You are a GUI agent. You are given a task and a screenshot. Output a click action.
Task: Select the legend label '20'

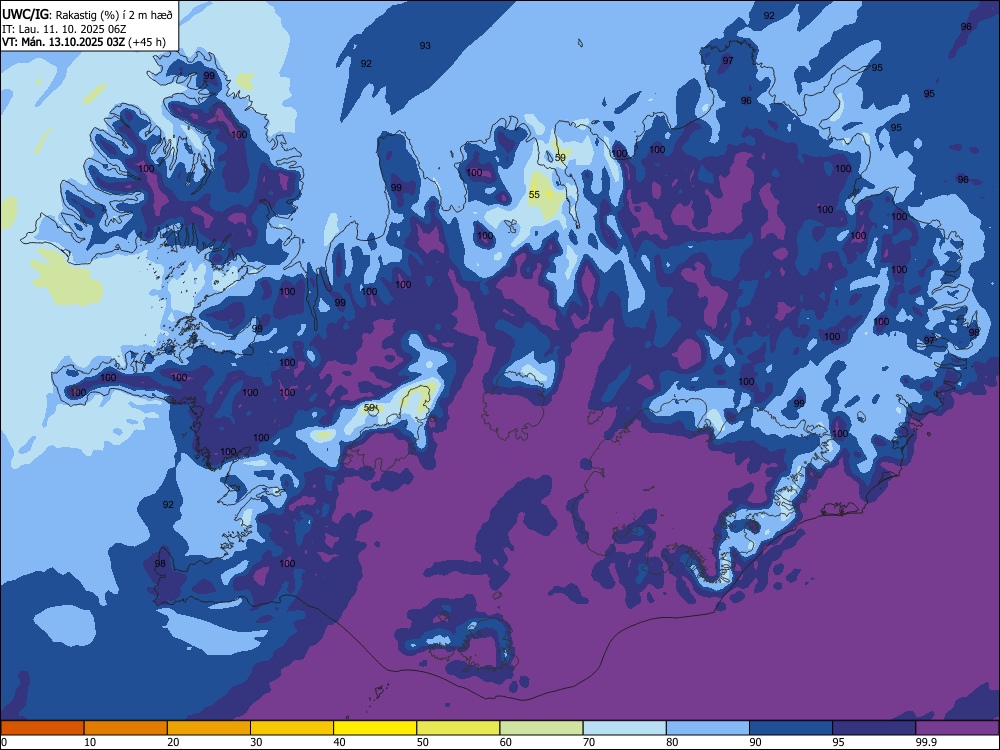tap(173, 742)
